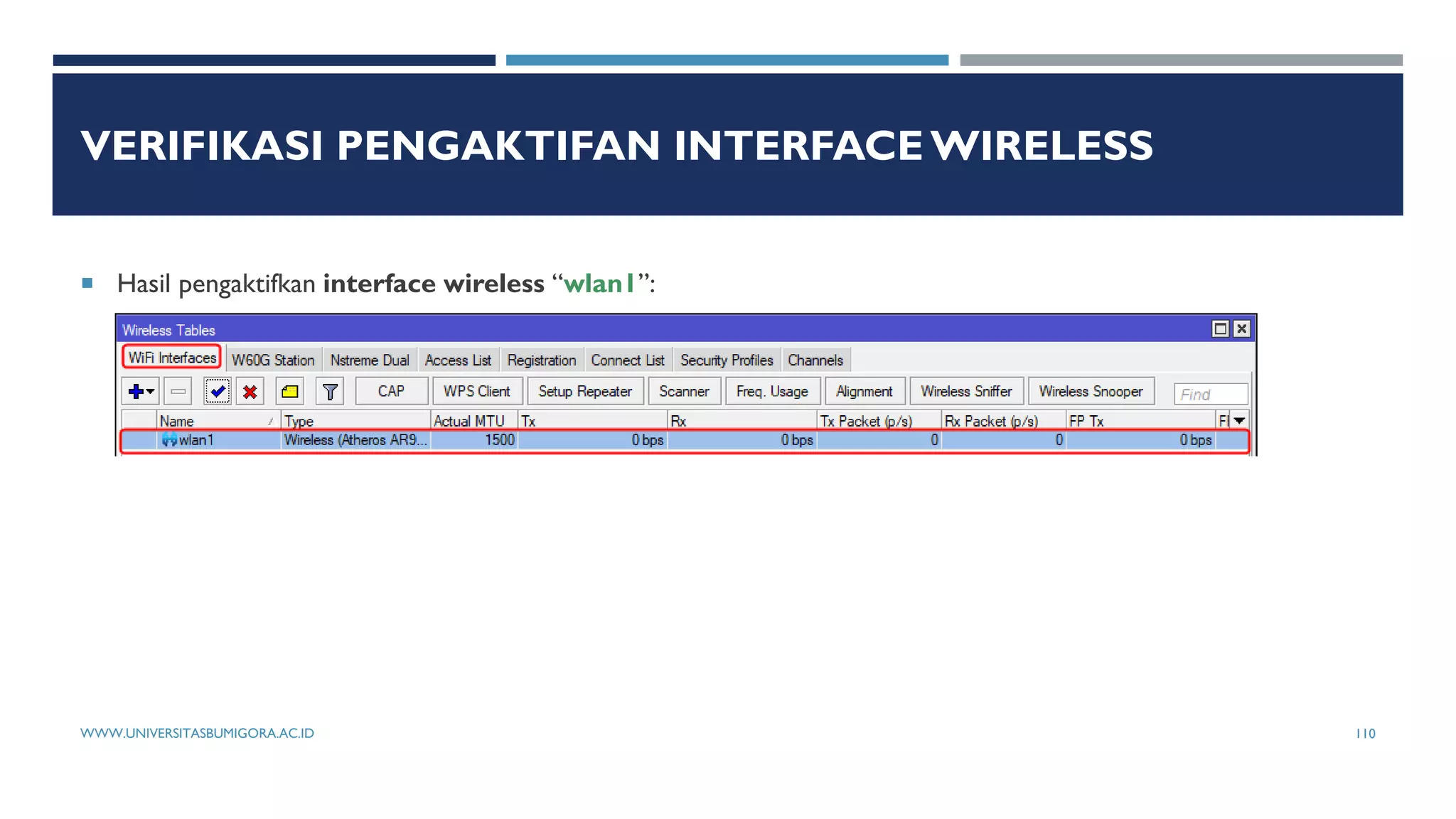This screenshot has height=819, width=1456.
Task: Click the www.universitasbumigora.ac.id footer link
Action: pyautogui.click(x=197, y=733)
